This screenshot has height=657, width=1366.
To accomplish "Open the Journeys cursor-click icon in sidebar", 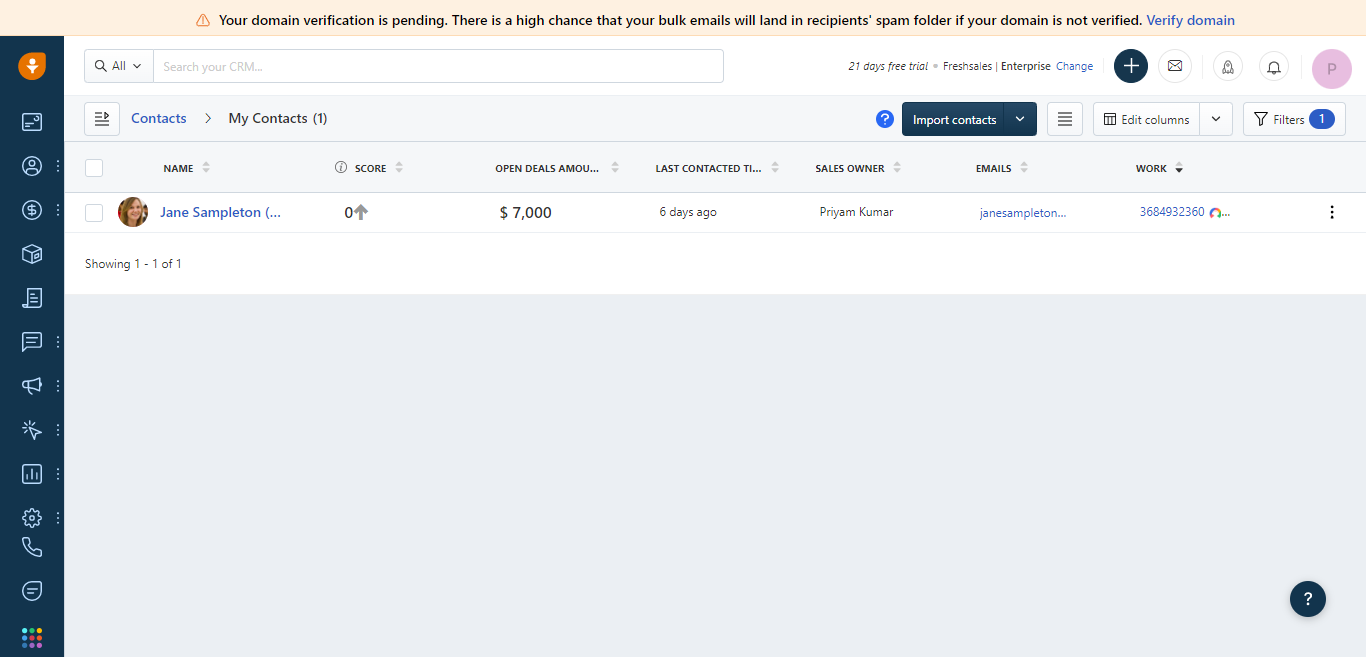I will [x=32, y=430].
